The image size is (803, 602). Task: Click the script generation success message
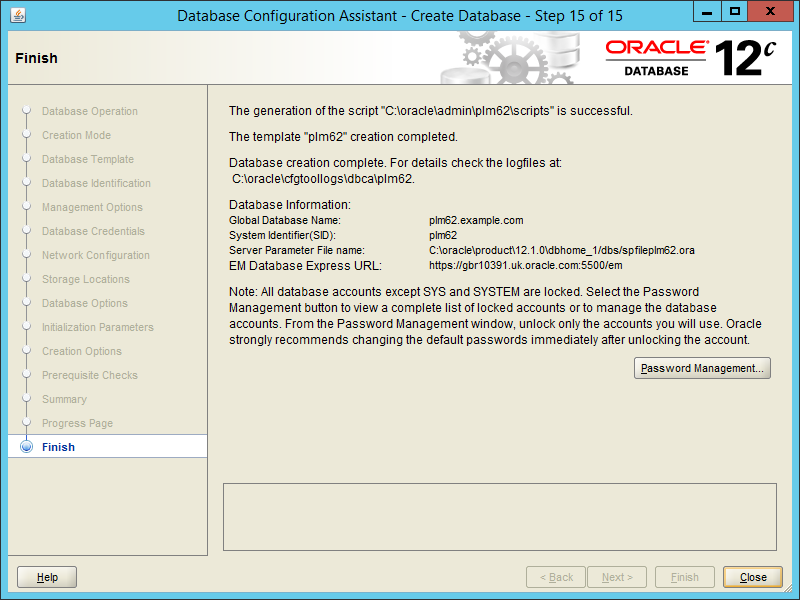(431, 111)
